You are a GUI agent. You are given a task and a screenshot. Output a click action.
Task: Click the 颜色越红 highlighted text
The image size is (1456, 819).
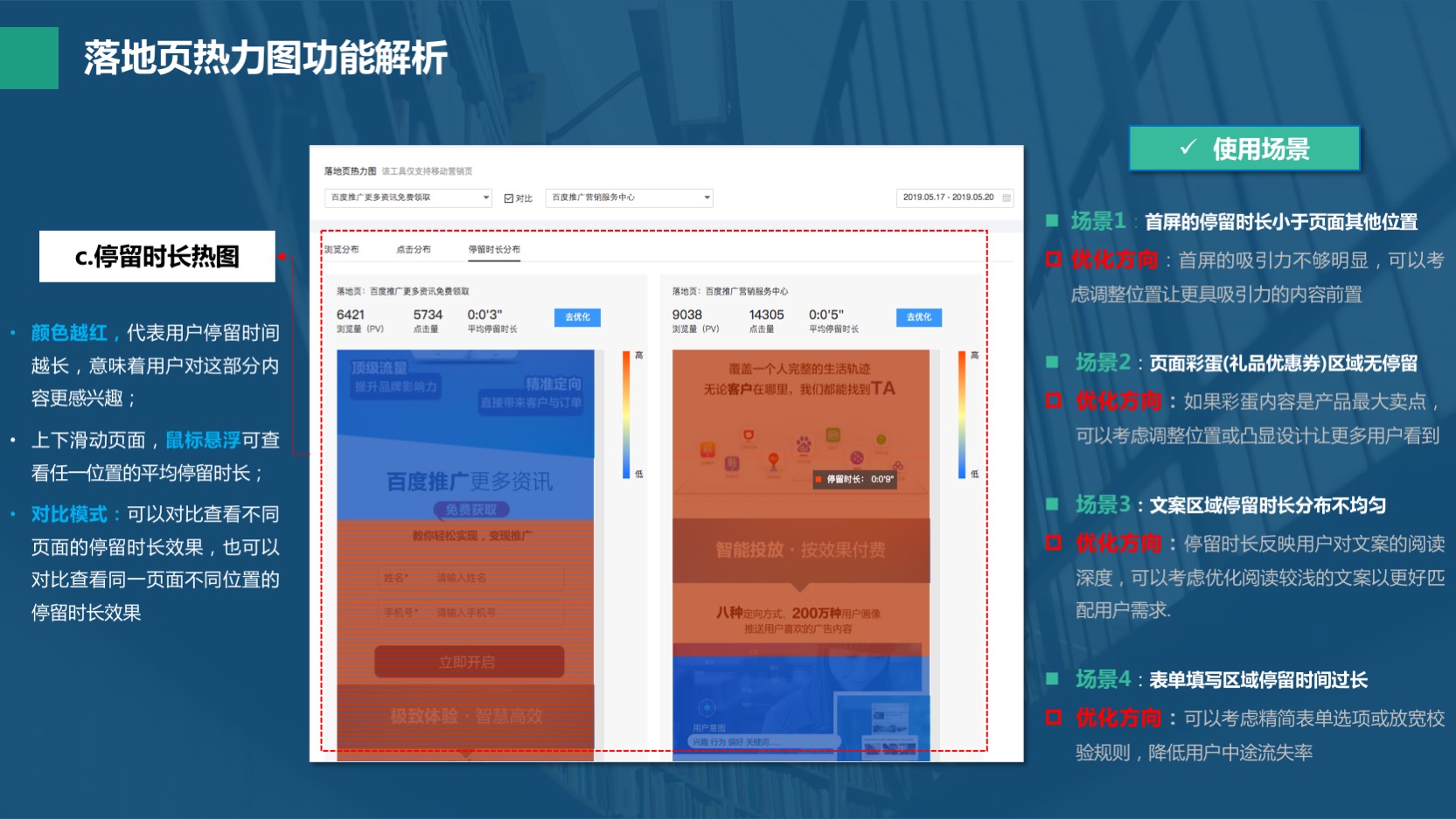pos(69,332)
